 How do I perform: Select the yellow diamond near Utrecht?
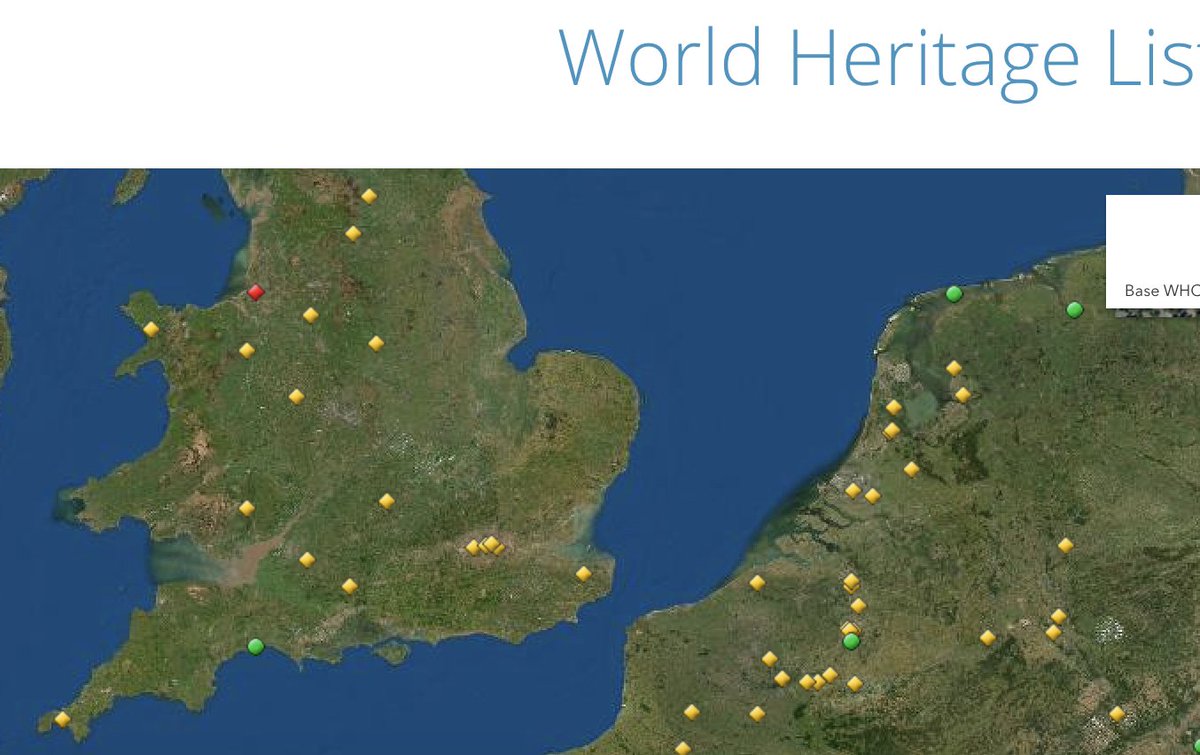coord(911,469)
